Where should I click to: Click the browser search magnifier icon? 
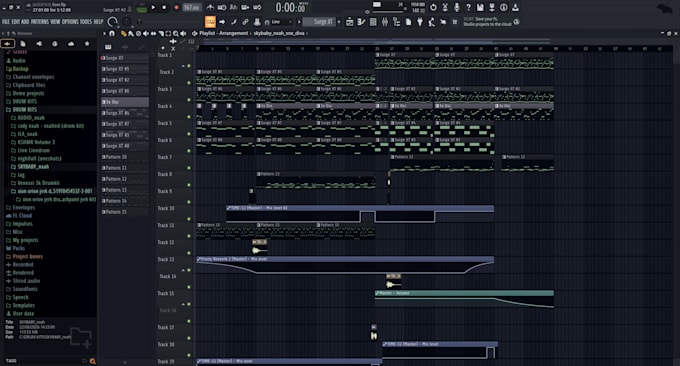(92, 361)
